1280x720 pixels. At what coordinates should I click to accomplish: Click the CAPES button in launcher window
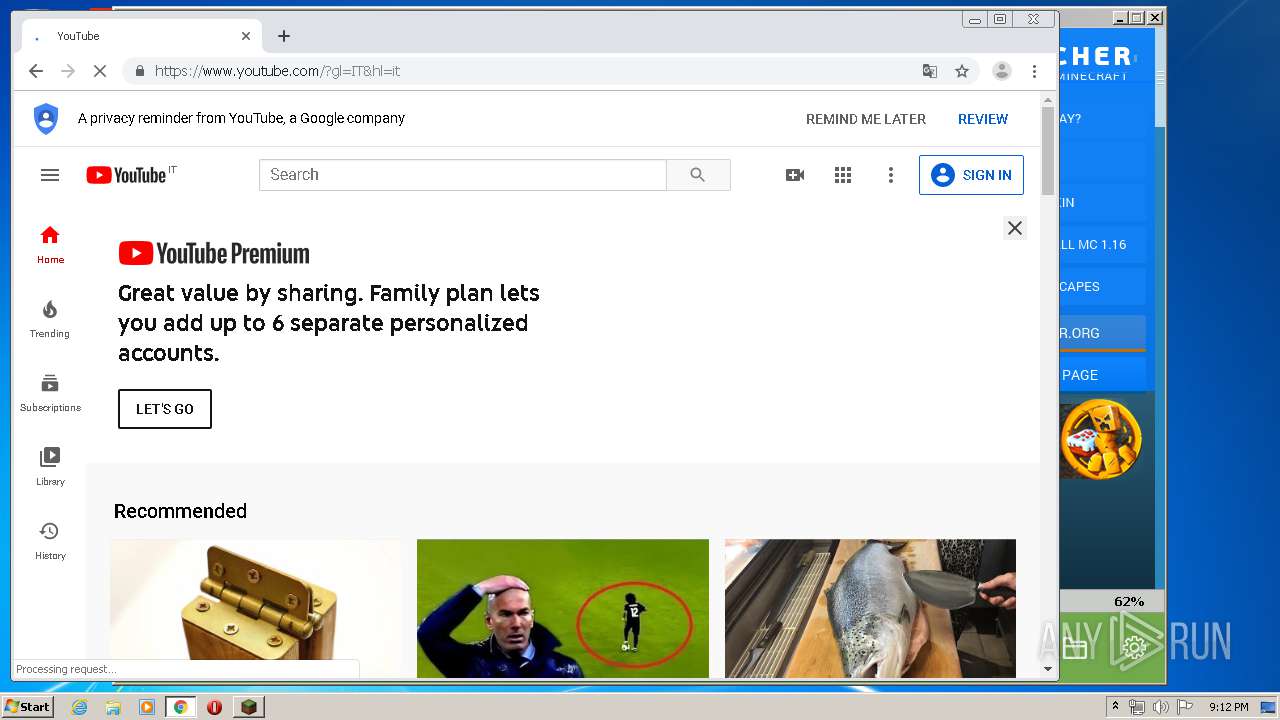pyautogui.click(x=1102, y=287)
